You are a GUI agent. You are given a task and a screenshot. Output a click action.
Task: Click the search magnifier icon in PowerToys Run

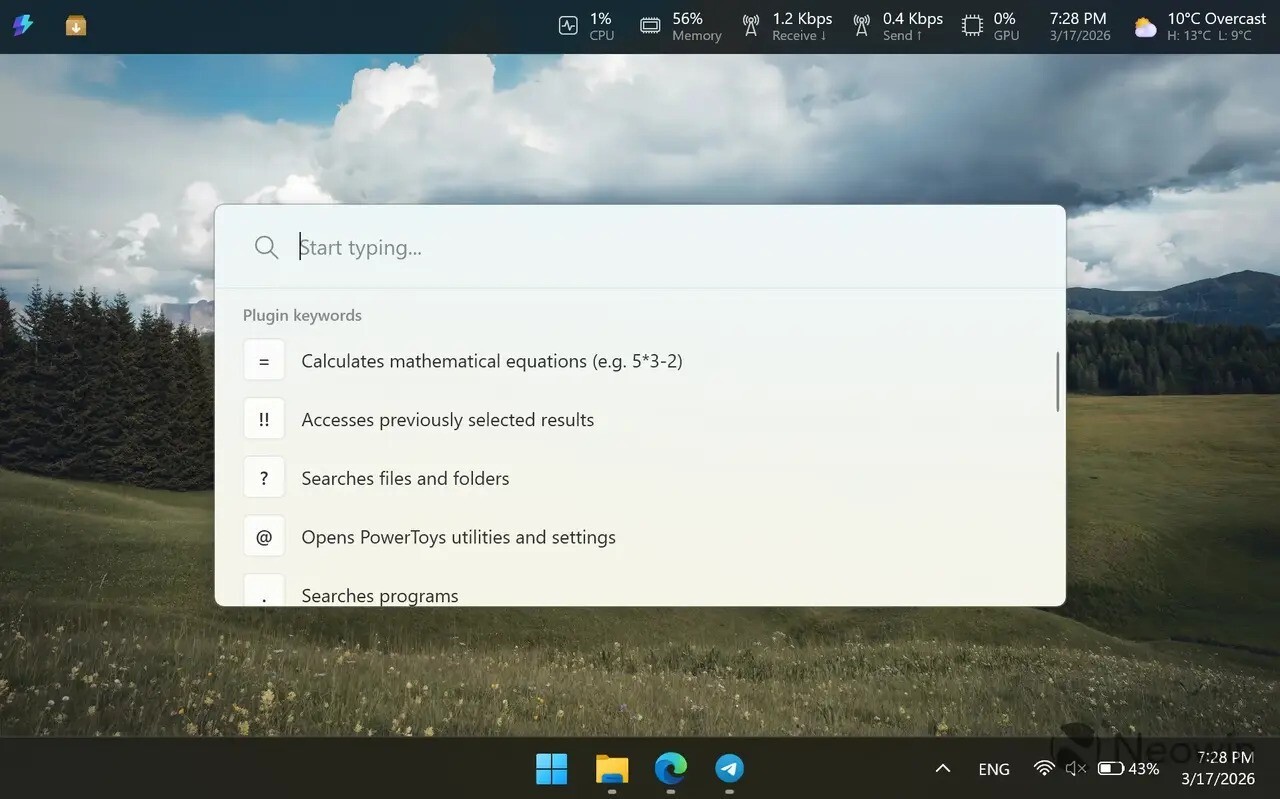tap(266, 247)
